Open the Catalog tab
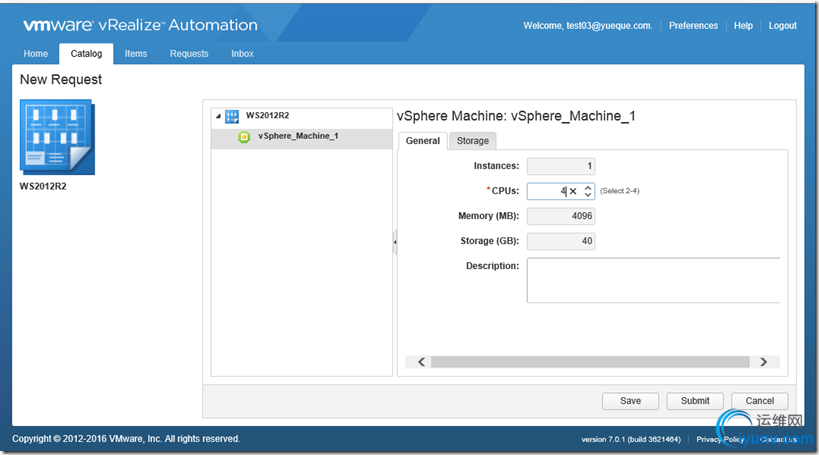The image size is (819, 455). tap(86, 54)
